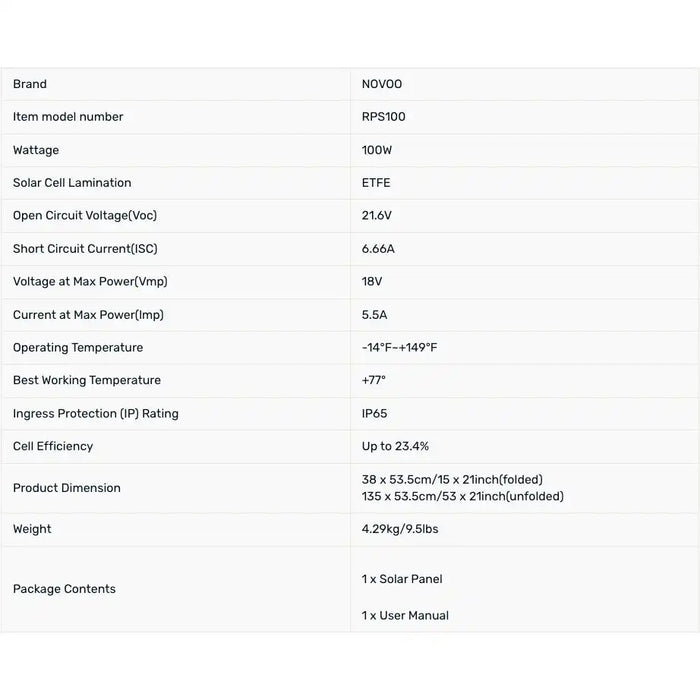This screenshot has width=700, height=700.
Task: Select the ETFE lamination value
Action: point(376,183)
